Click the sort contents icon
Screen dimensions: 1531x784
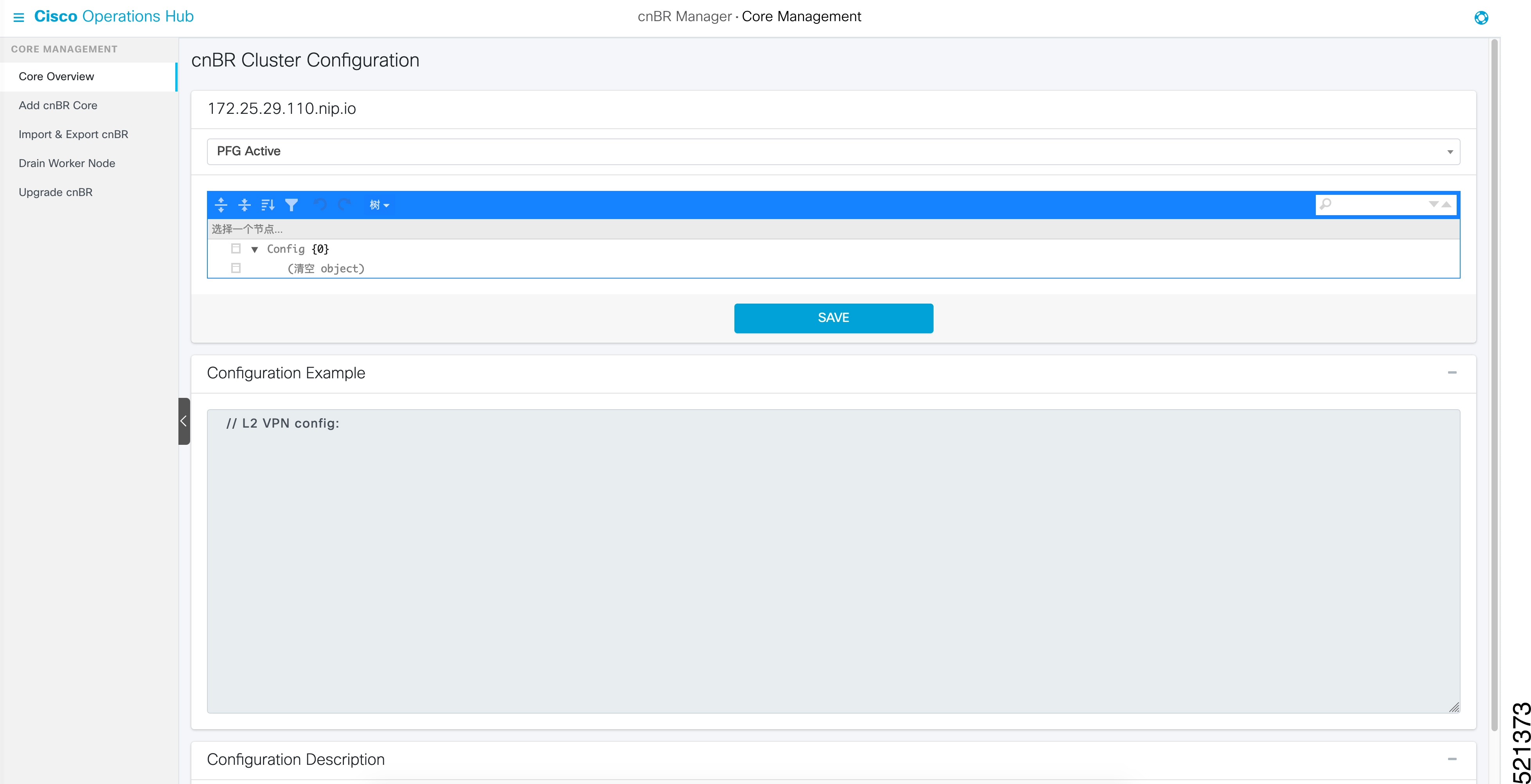268,205
